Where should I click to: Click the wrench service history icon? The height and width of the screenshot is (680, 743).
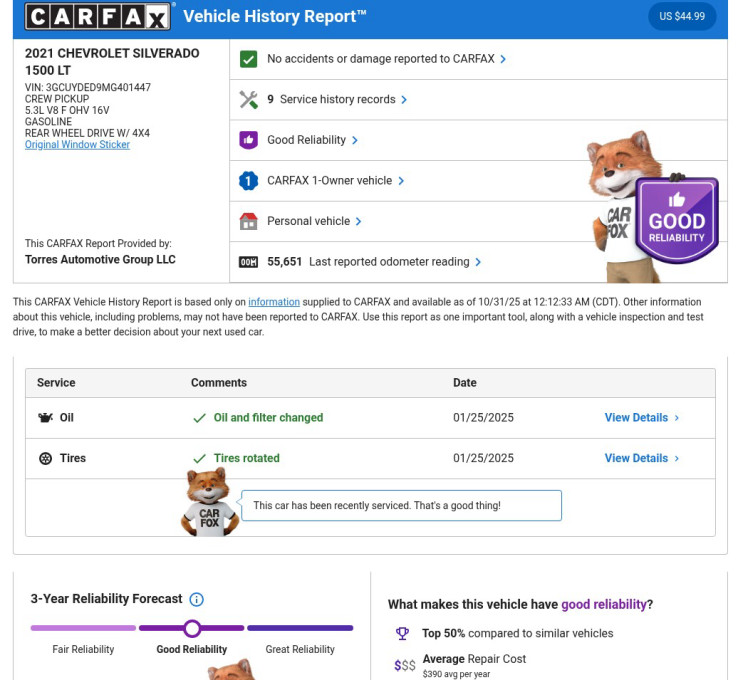pos(249,100)
